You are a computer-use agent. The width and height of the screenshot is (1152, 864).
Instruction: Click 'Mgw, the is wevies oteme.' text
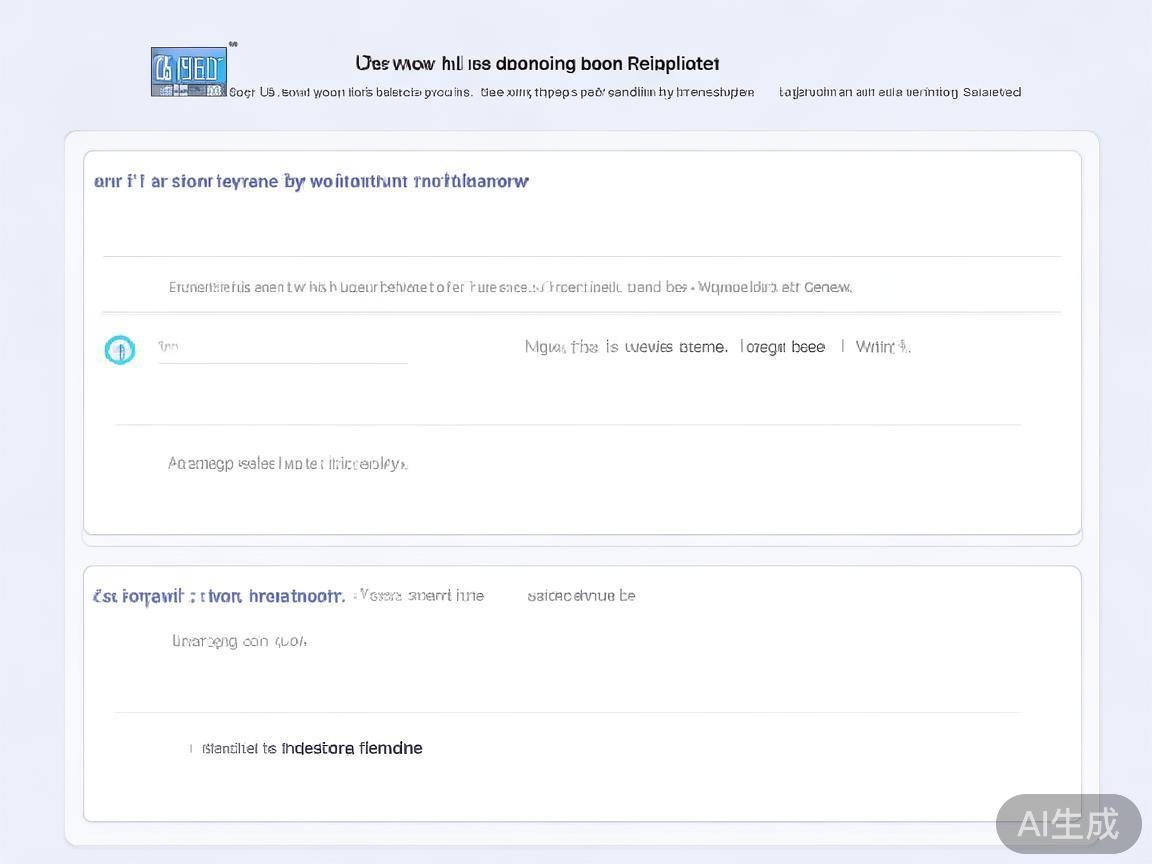coord(626,347)
